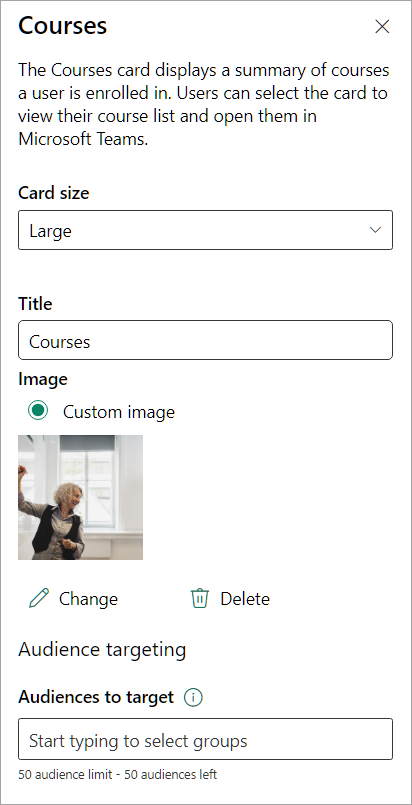
Task: Click the Delete image button
Action: [230, 599]
